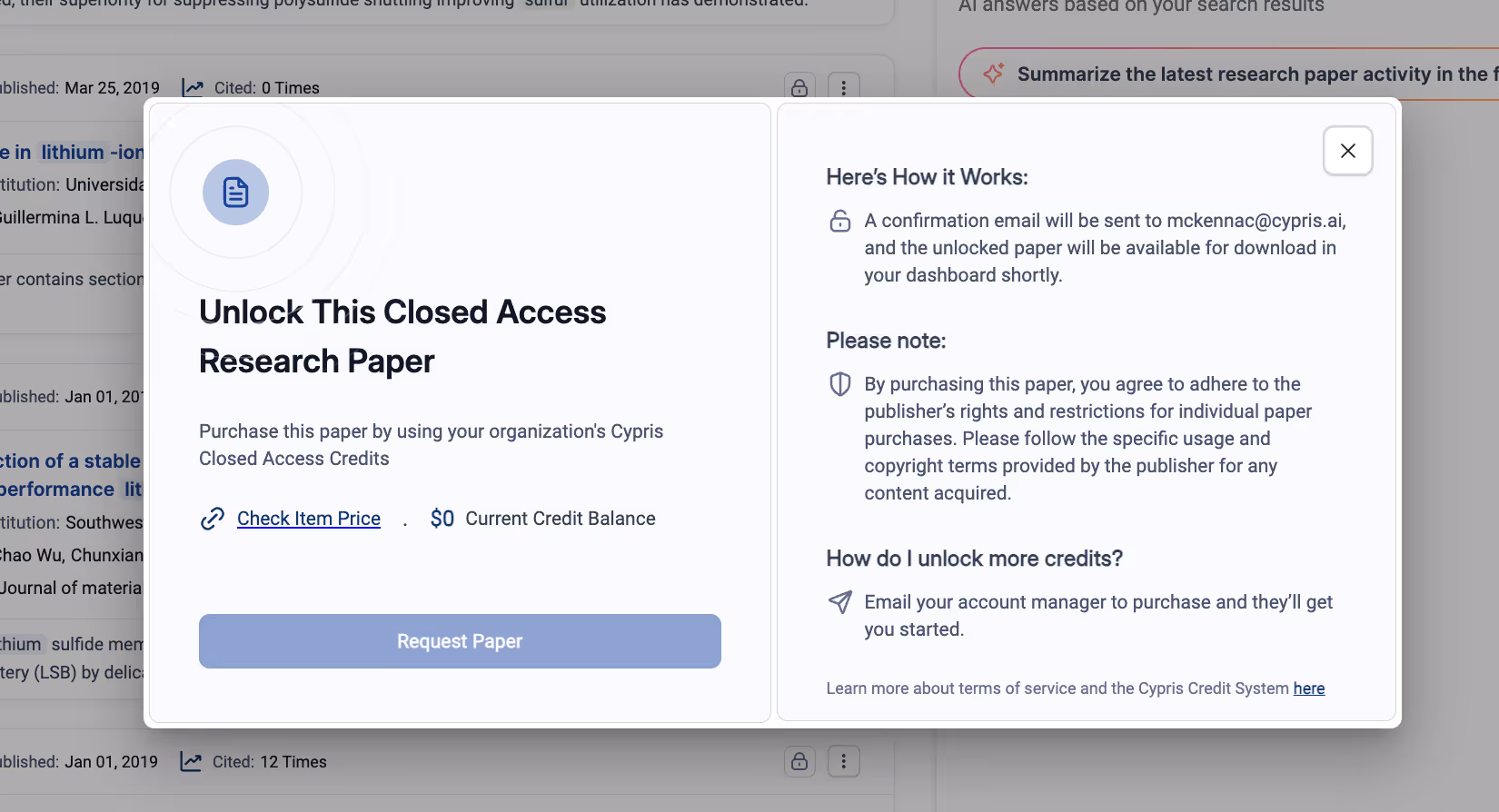1499x812 pixels.
Task: Open the three-dot menu on the Mar 25, 2019 paper
Action: pos(844,87)
